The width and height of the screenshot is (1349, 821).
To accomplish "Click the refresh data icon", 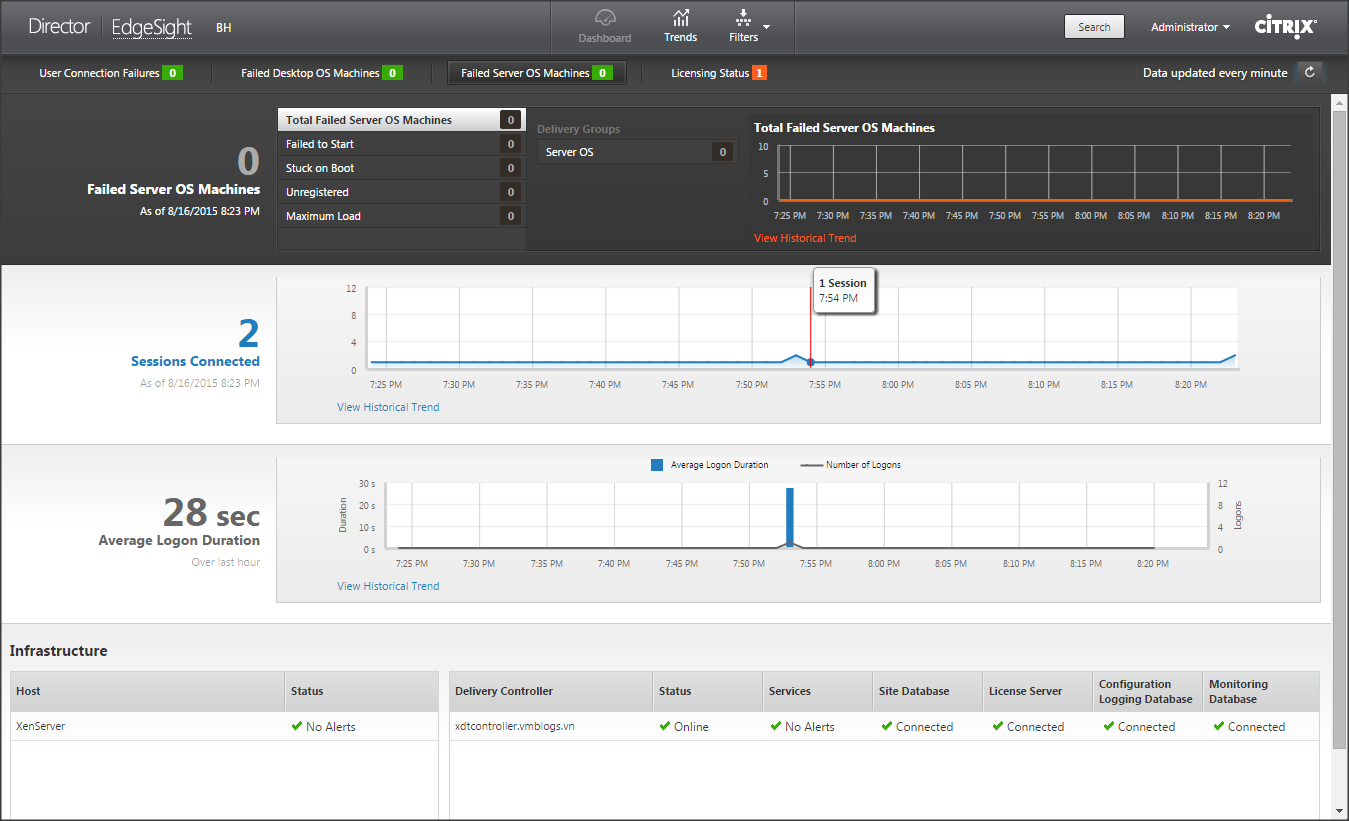I will click(x=1309, y=72).
